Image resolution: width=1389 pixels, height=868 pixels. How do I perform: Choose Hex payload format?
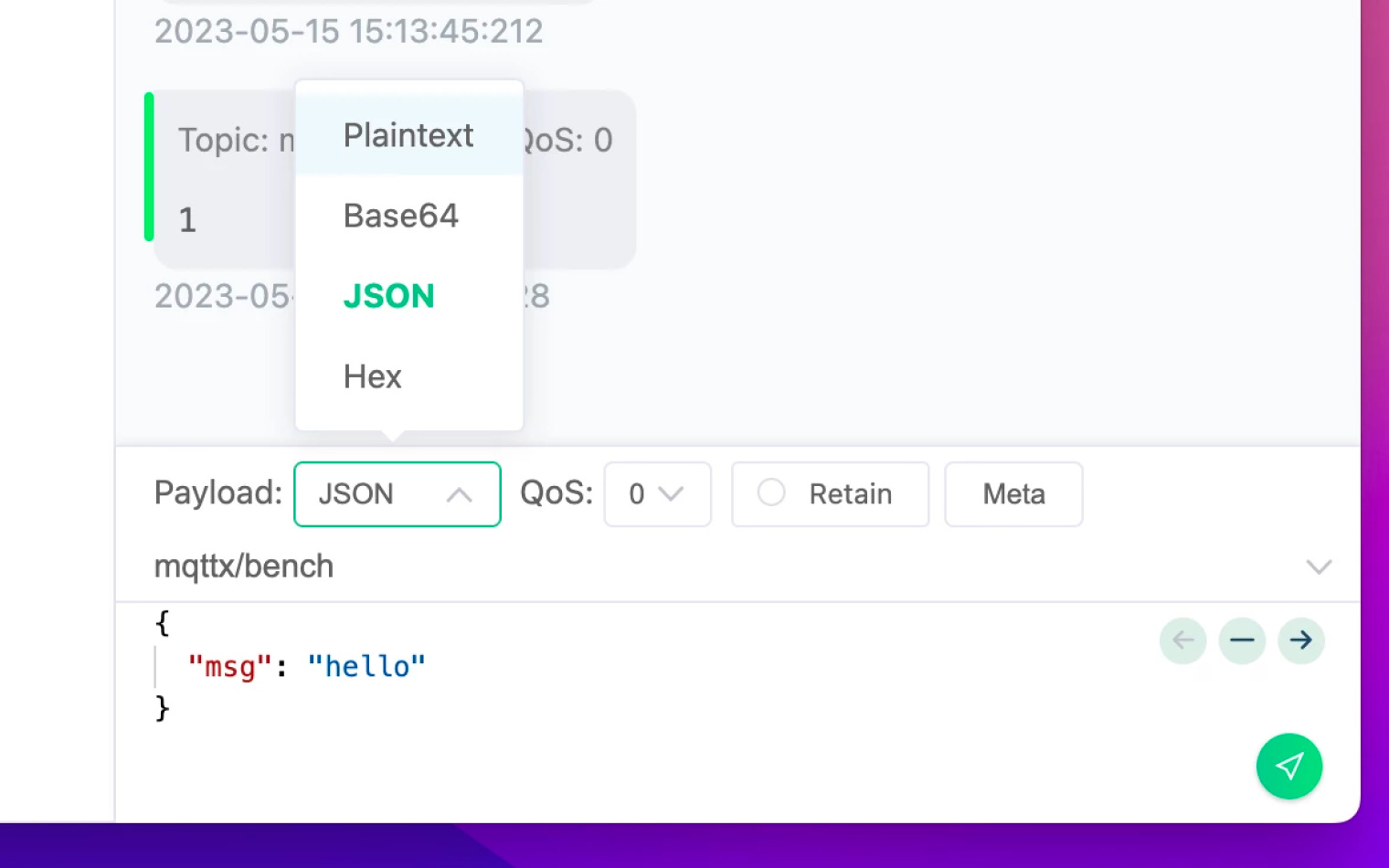click(372, 376)
